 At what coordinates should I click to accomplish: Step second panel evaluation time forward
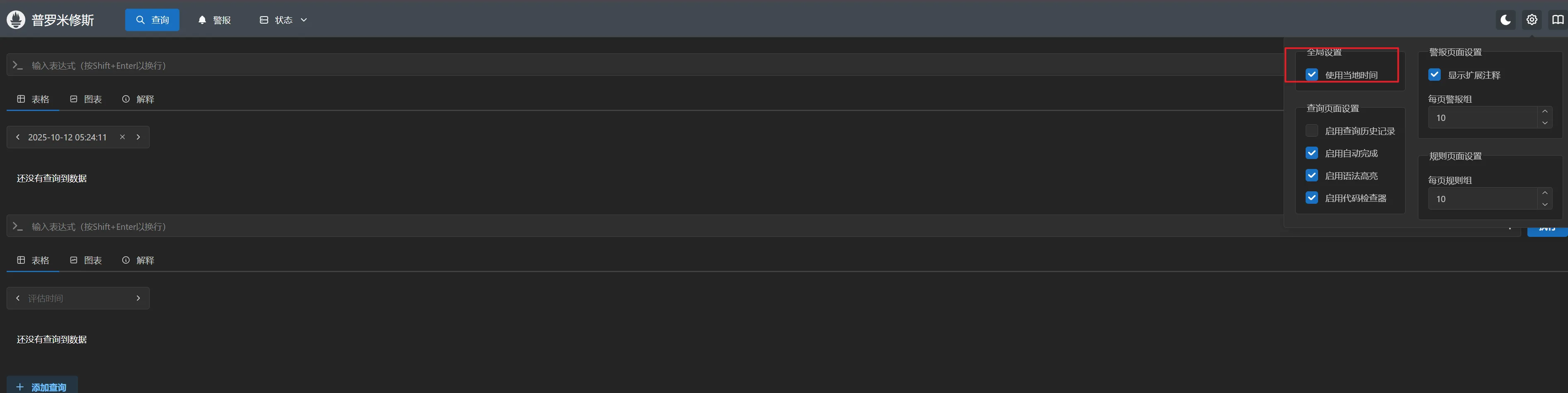click(x=138, y=298)
